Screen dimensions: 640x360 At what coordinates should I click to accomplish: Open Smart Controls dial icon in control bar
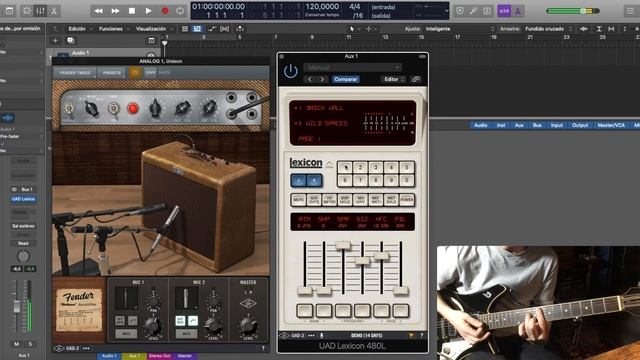[x=27, y=11]
